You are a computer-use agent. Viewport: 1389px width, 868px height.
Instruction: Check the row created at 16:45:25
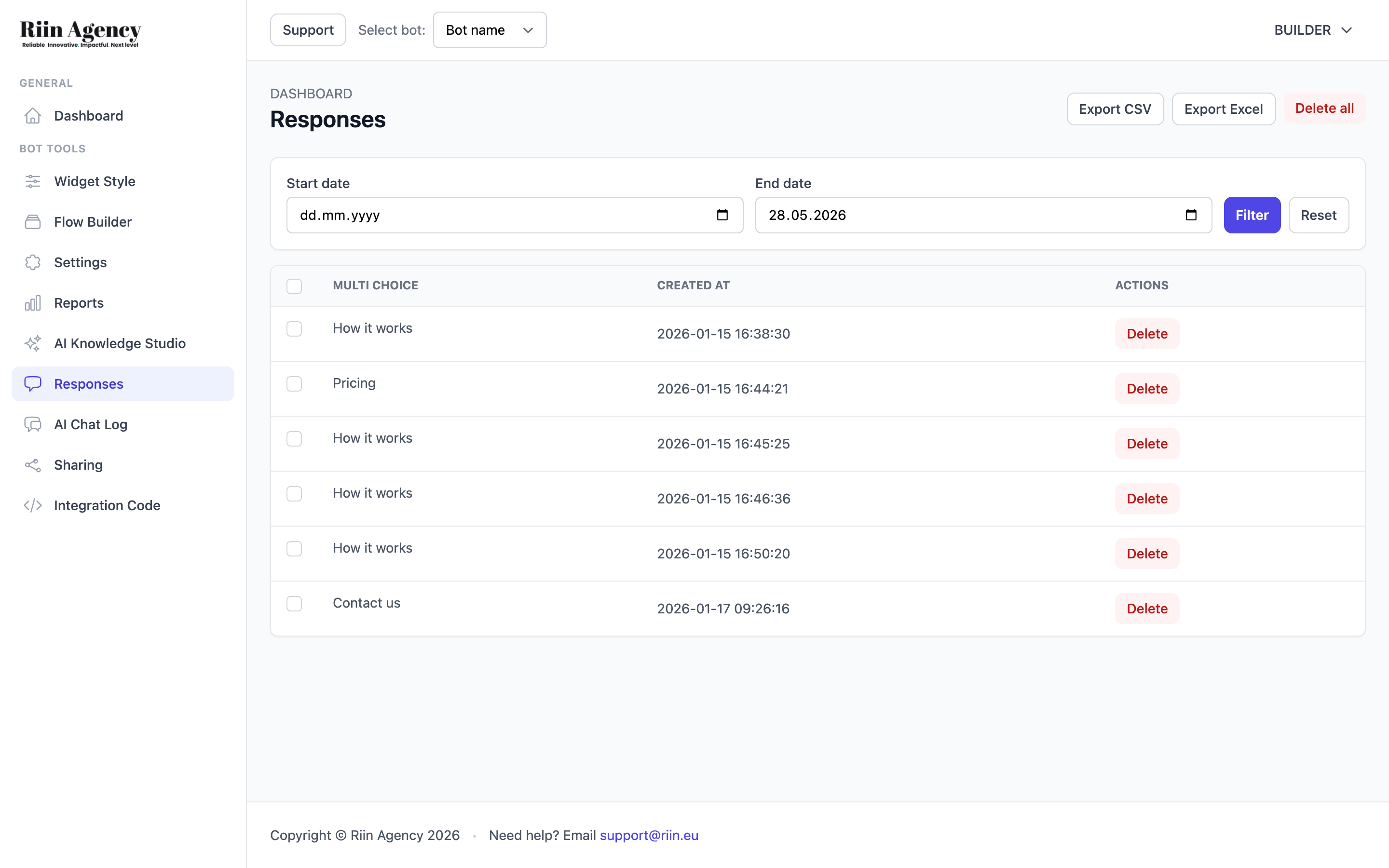point(295,439)
